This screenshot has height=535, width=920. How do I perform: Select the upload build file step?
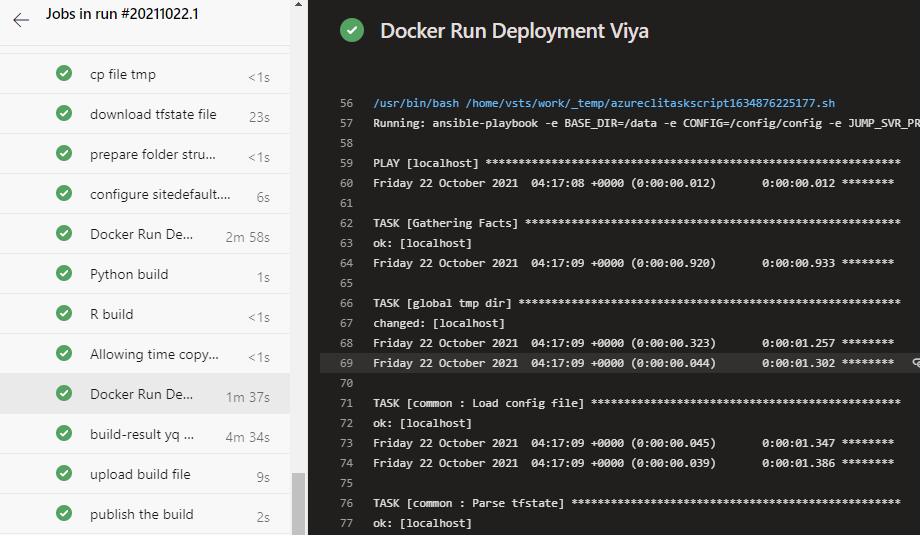(x=145, y=473)
